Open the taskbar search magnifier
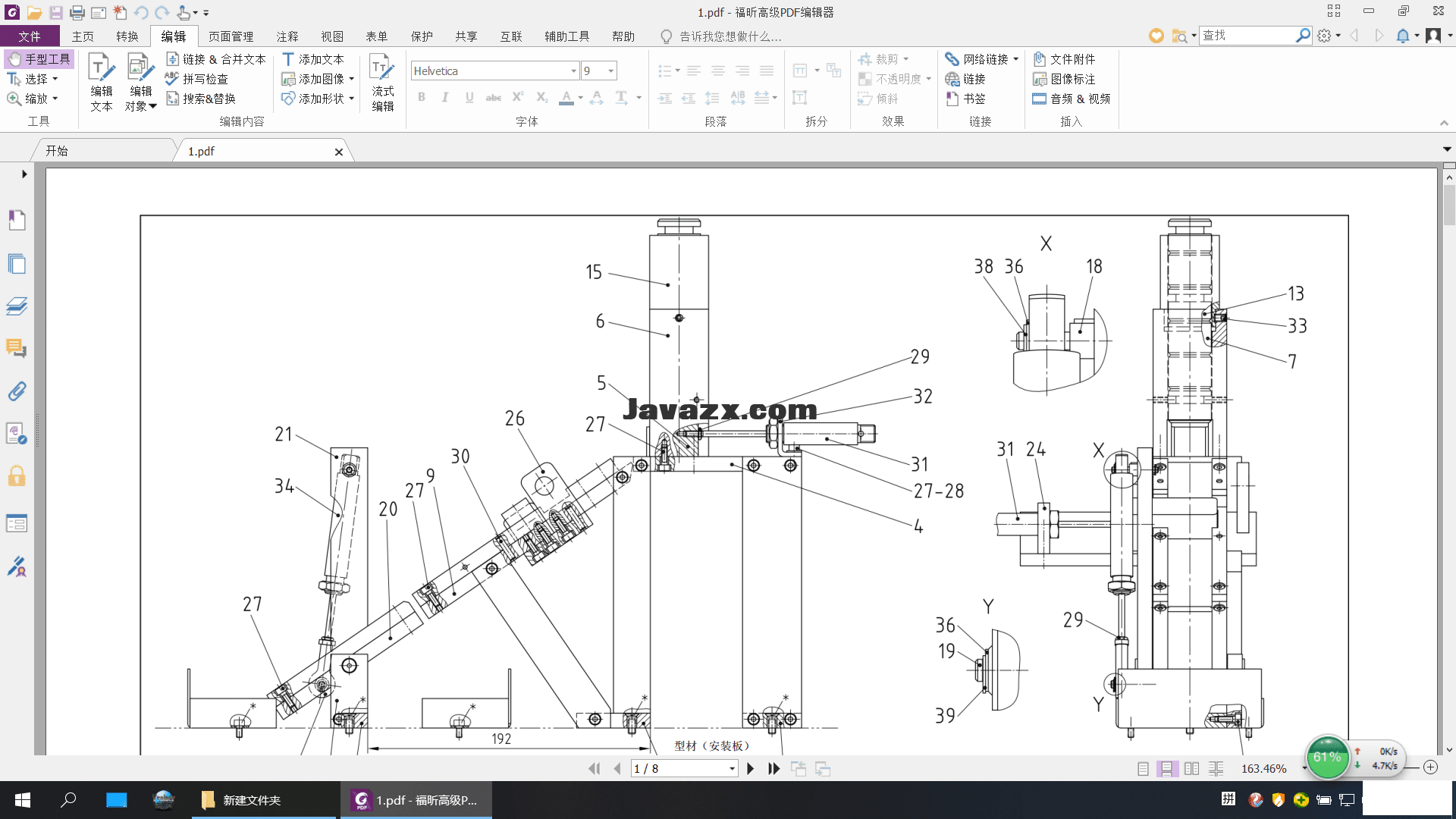The image size is (1456, 819). pos(69,800)
